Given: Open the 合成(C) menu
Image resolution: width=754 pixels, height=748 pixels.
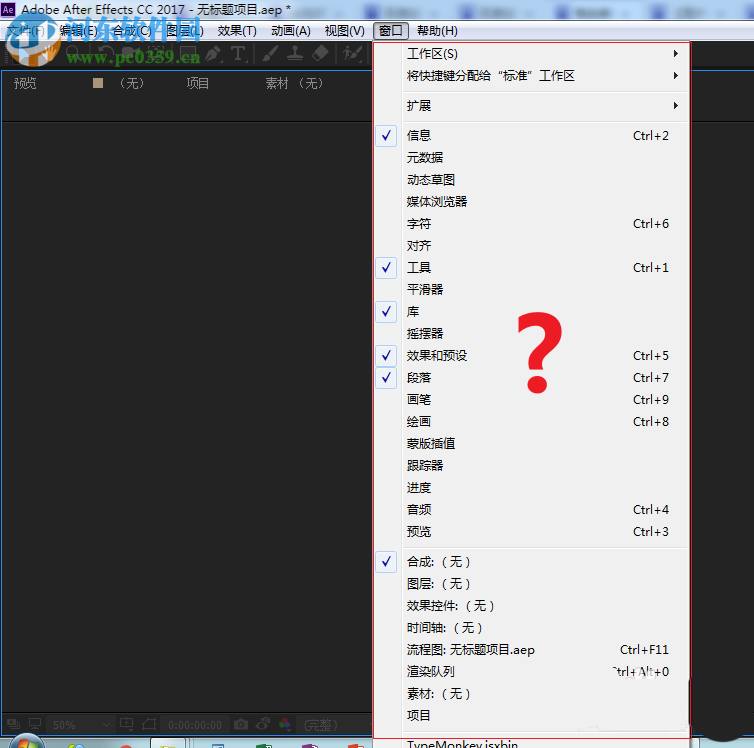Looking at the screenshot, I should [x=132, y=31].
